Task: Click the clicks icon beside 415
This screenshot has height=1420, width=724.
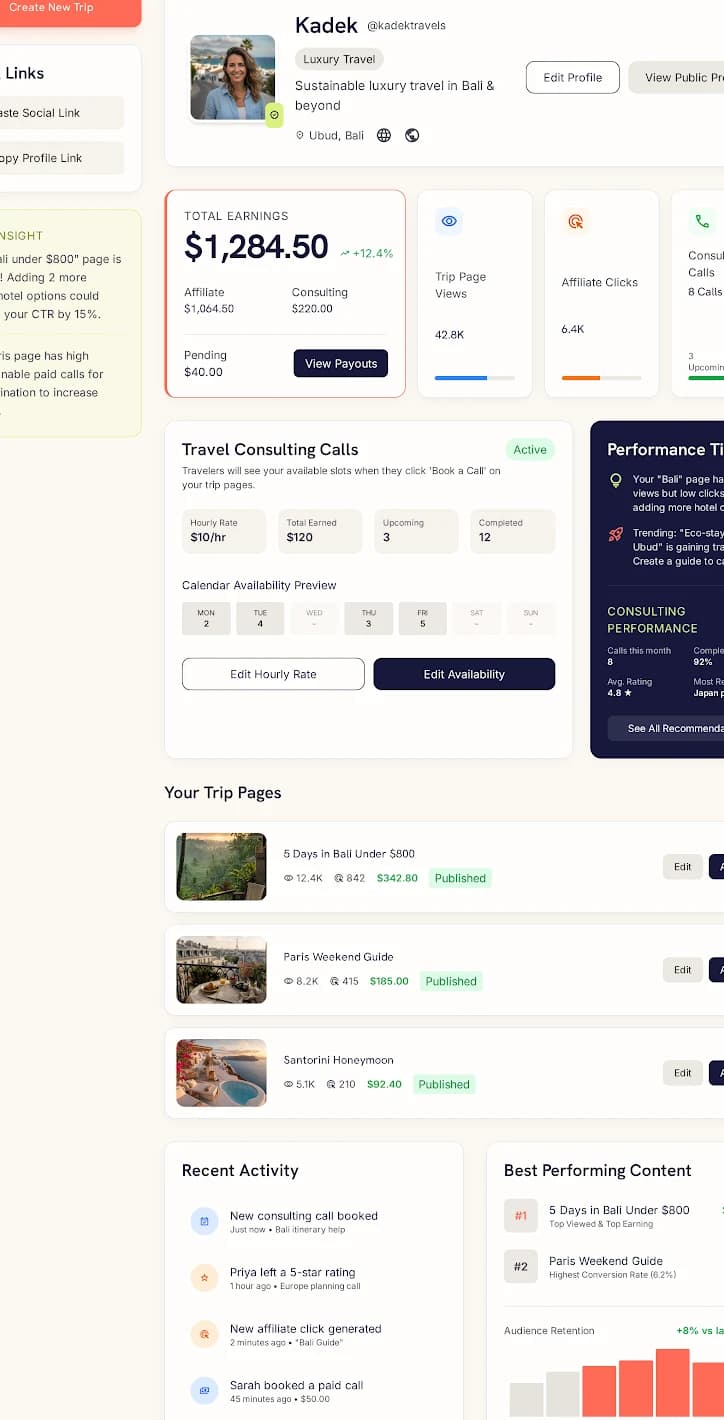Action: pyautogui.click(x=334, y=981)
